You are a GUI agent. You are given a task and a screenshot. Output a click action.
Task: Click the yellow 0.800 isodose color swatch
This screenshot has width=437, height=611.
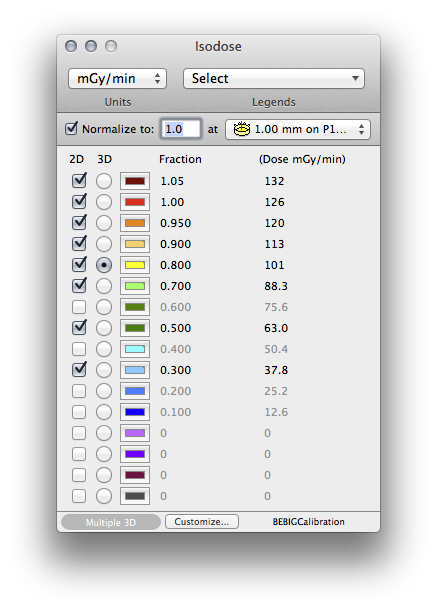135,265
